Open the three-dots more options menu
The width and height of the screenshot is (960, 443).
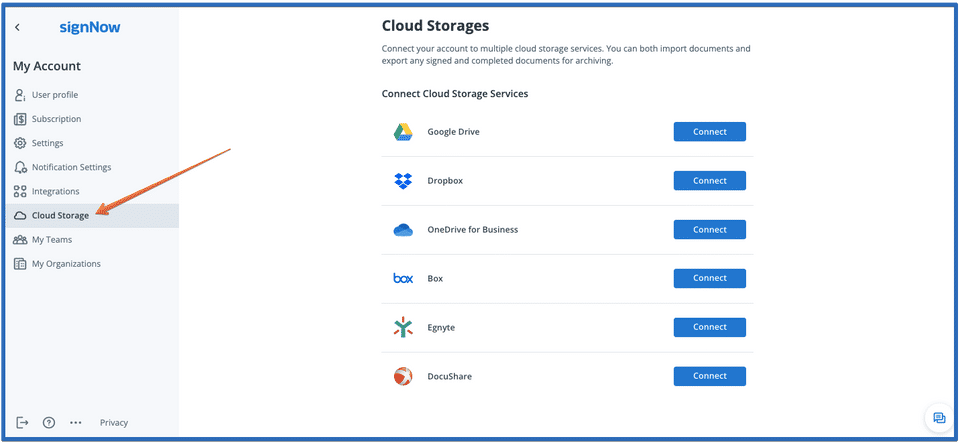pyautogui.click(x=75, y=423)
